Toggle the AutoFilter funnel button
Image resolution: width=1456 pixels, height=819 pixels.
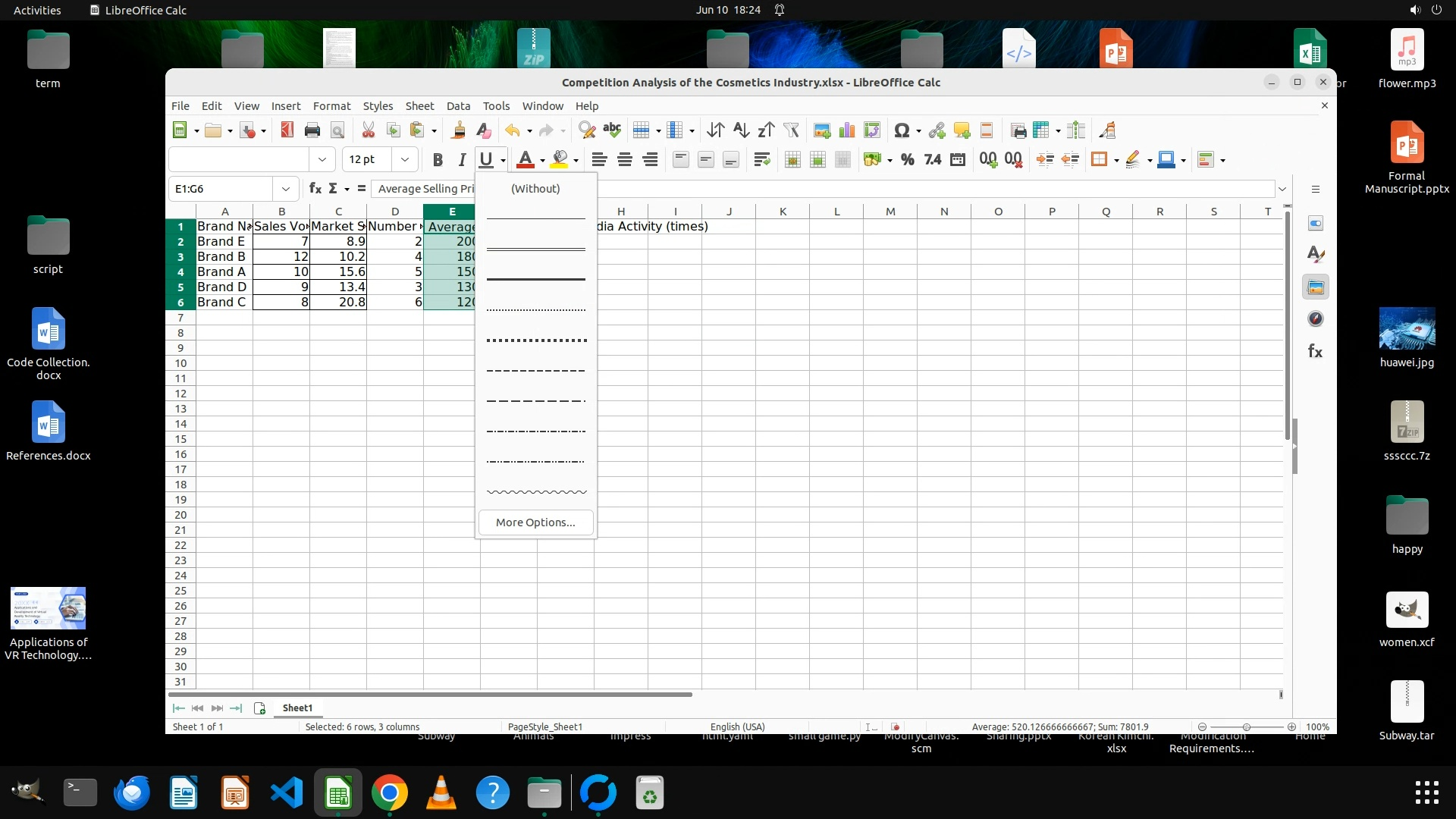pos(791,130)
